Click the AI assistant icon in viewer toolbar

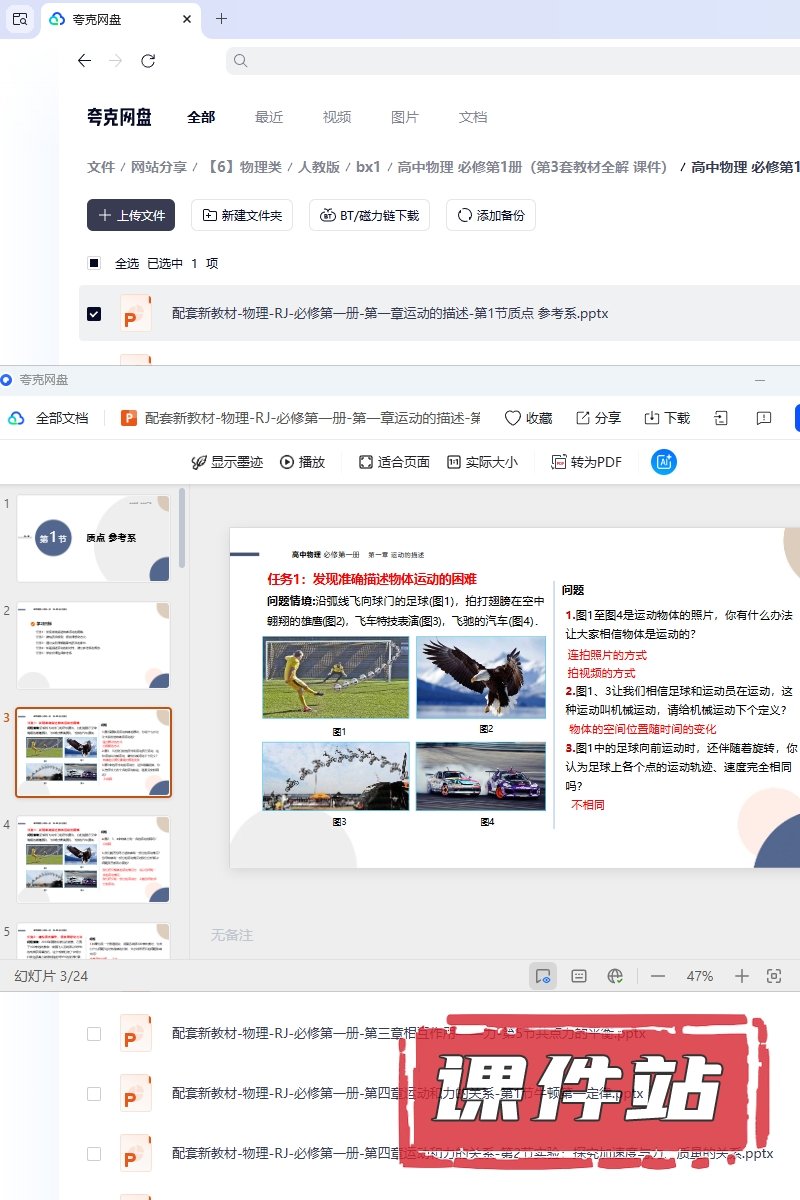(664, 462)
